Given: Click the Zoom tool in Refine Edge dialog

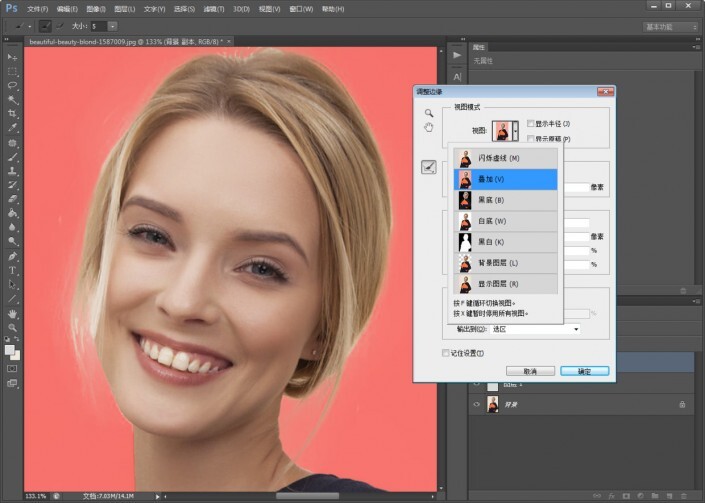Looking at the screenshot, I should [428, 113].
